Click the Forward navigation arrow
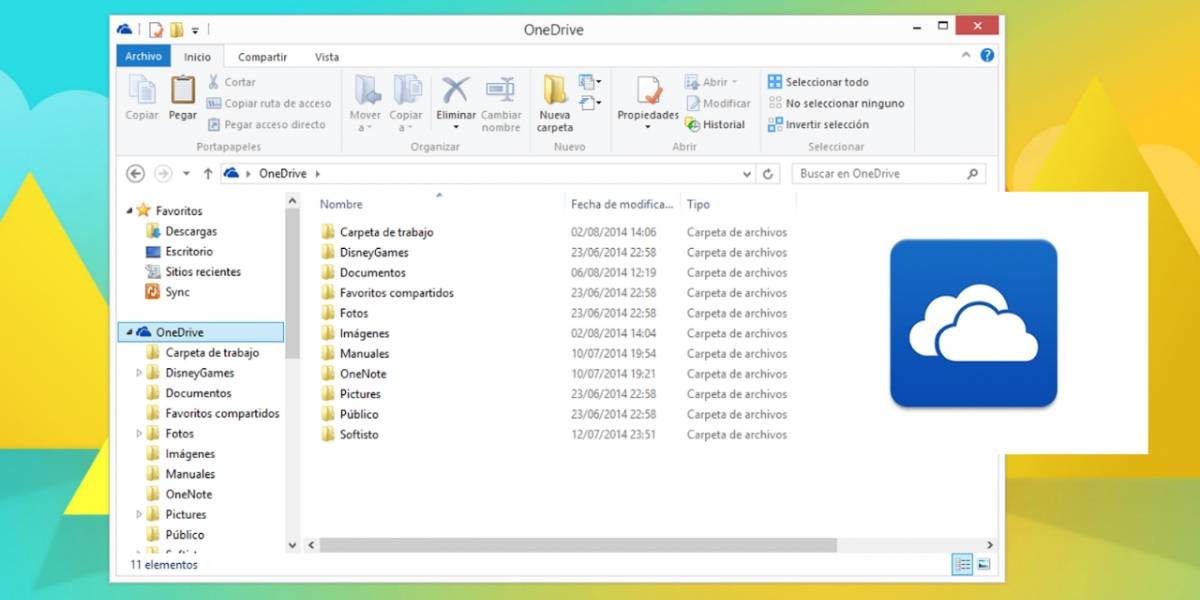The width and height of the screenshot is (1200, 600). click(x=163, y=173)
